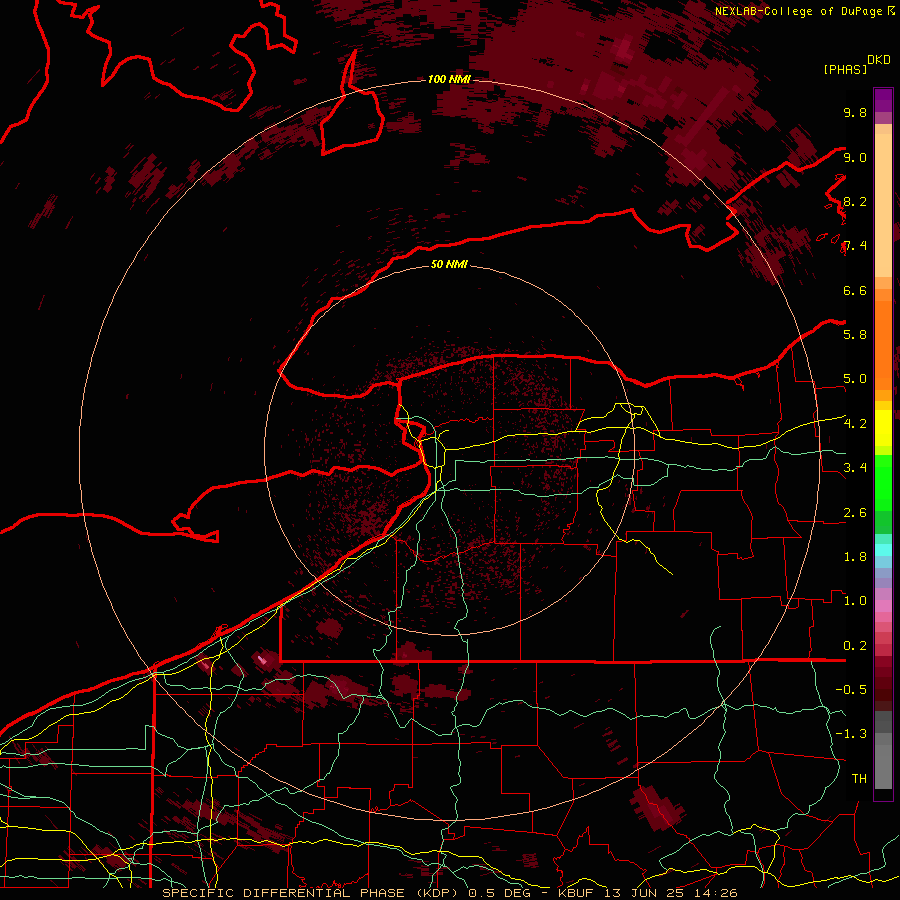The width and height of the screenshot is (900, 900).
Task: Click the bright pink radar echo pixel
Action: pos(262,660)
